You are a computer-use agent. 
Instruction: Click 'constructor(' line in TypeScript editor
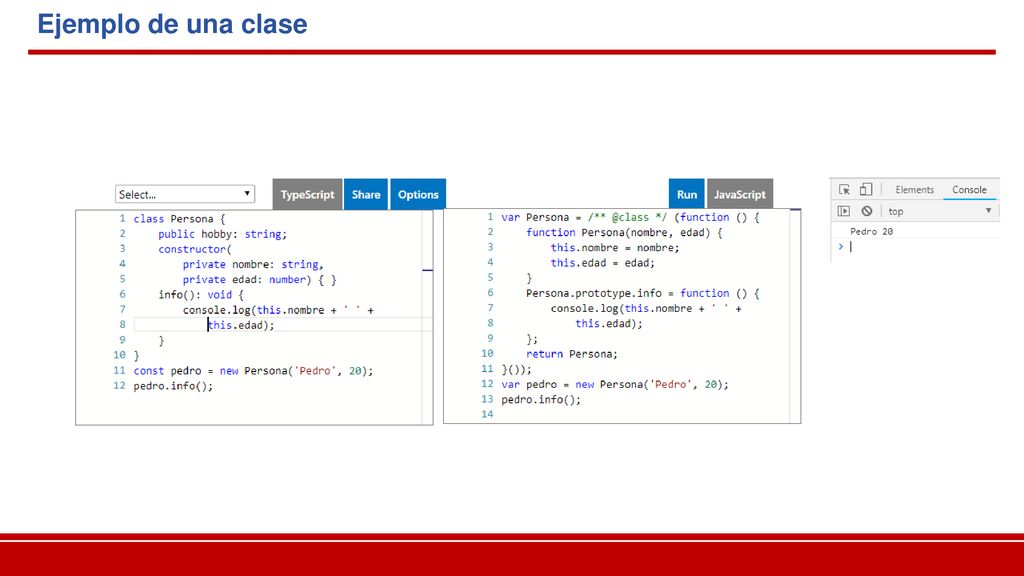click(195, 249)
